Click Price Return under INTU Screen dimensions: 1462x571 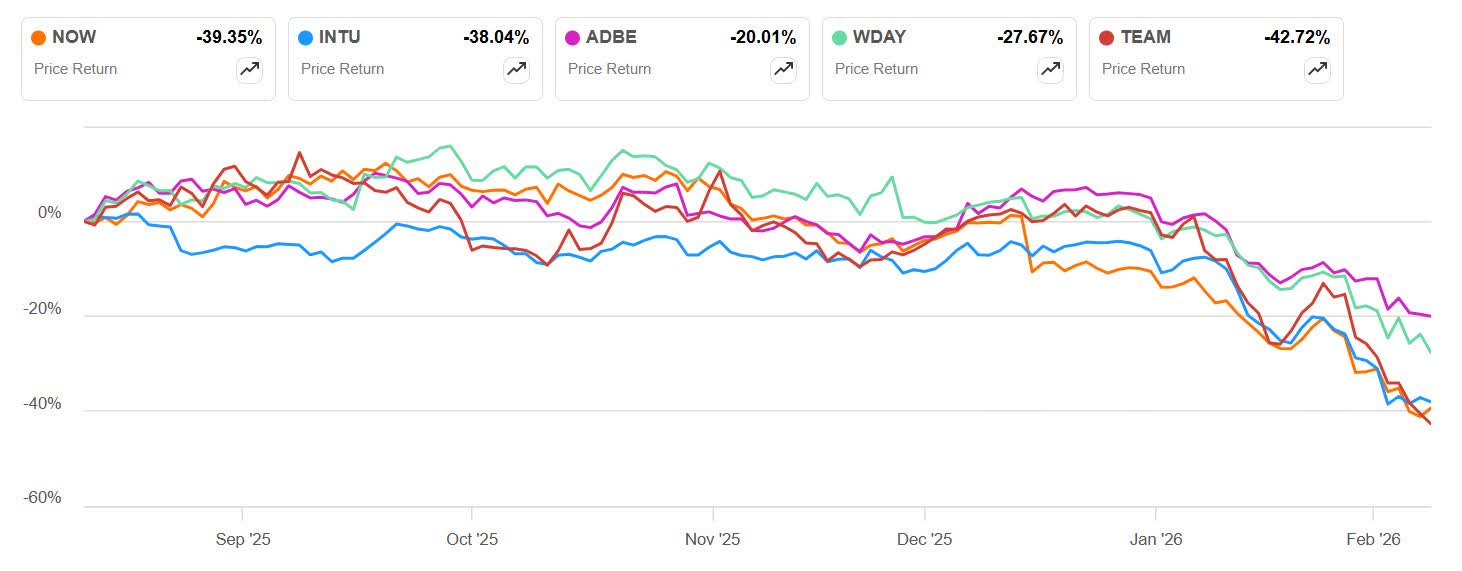[342, 69]
